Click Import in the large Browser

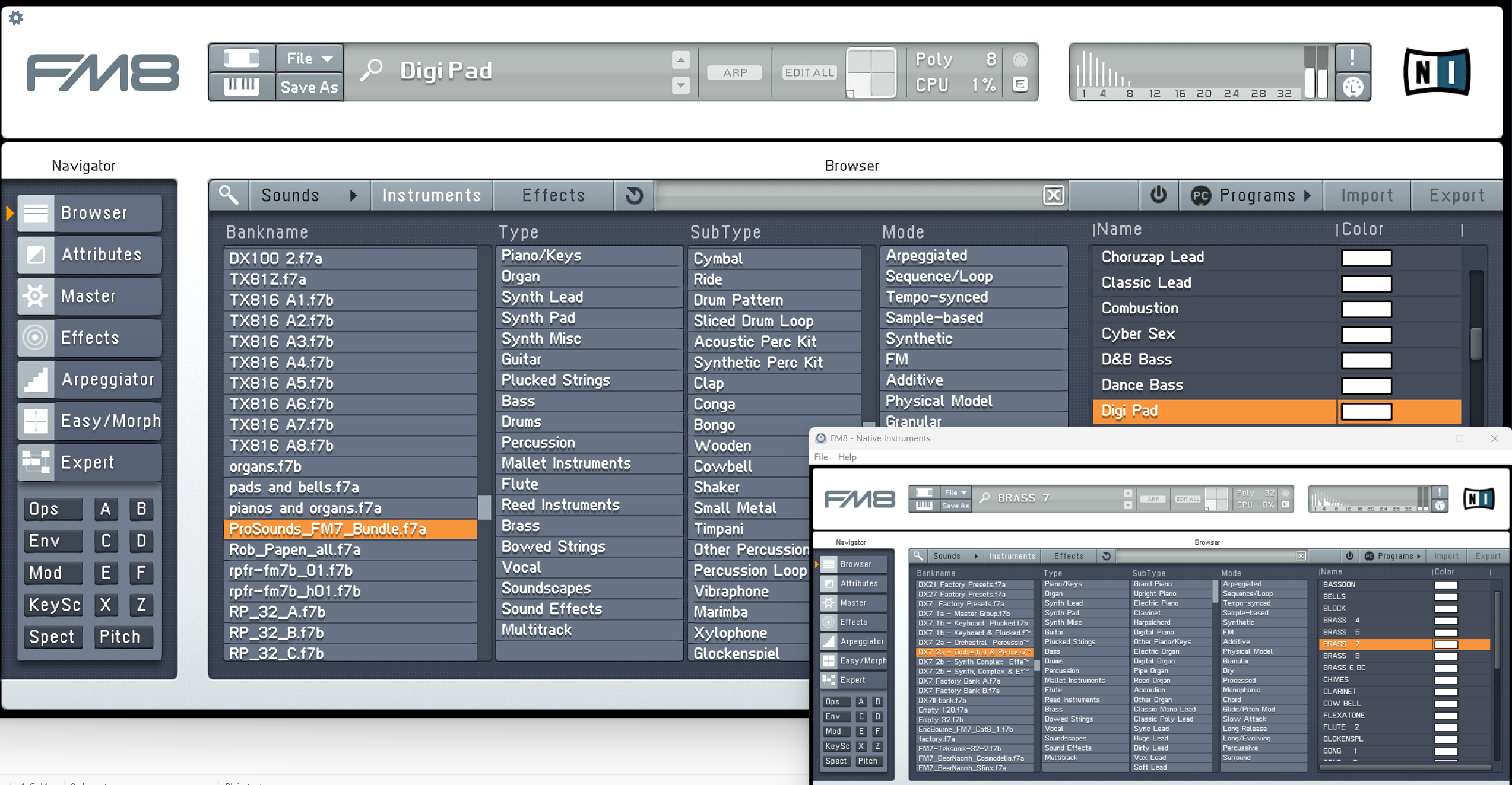click(1367, 195)
